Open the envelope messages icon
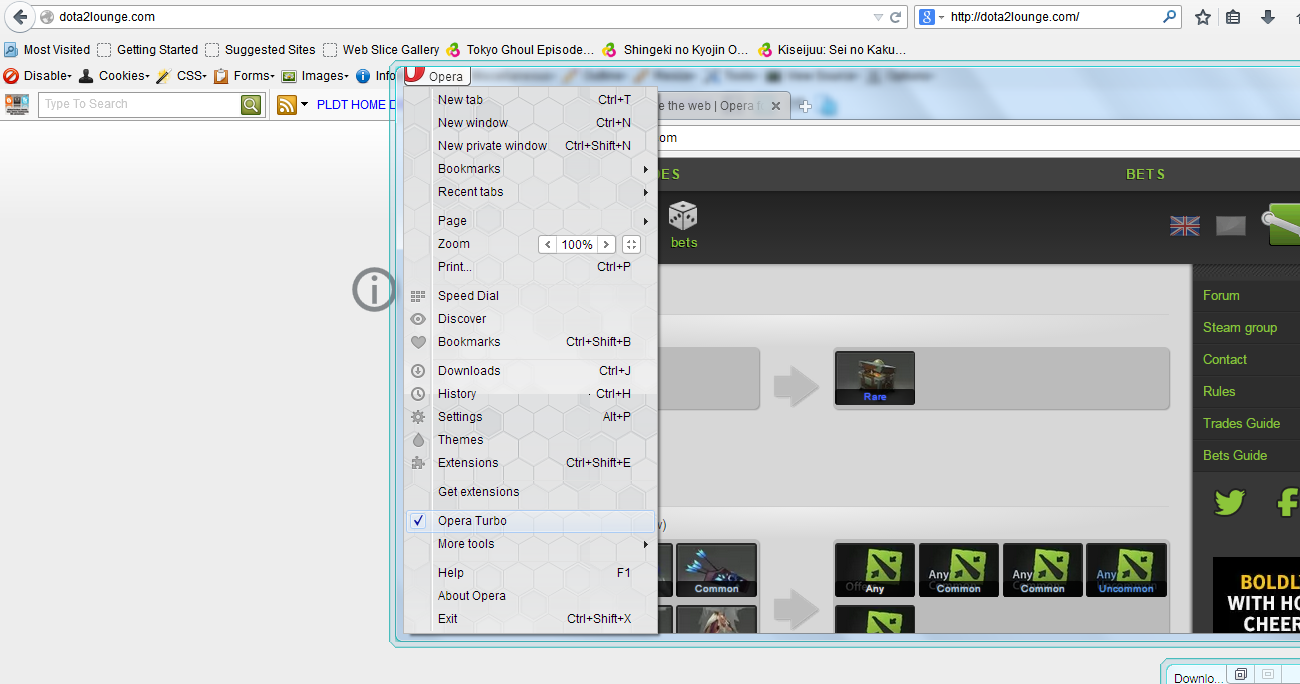Image resolution: width=1300 pixels, height=684 pixels. click(1231, 226)
